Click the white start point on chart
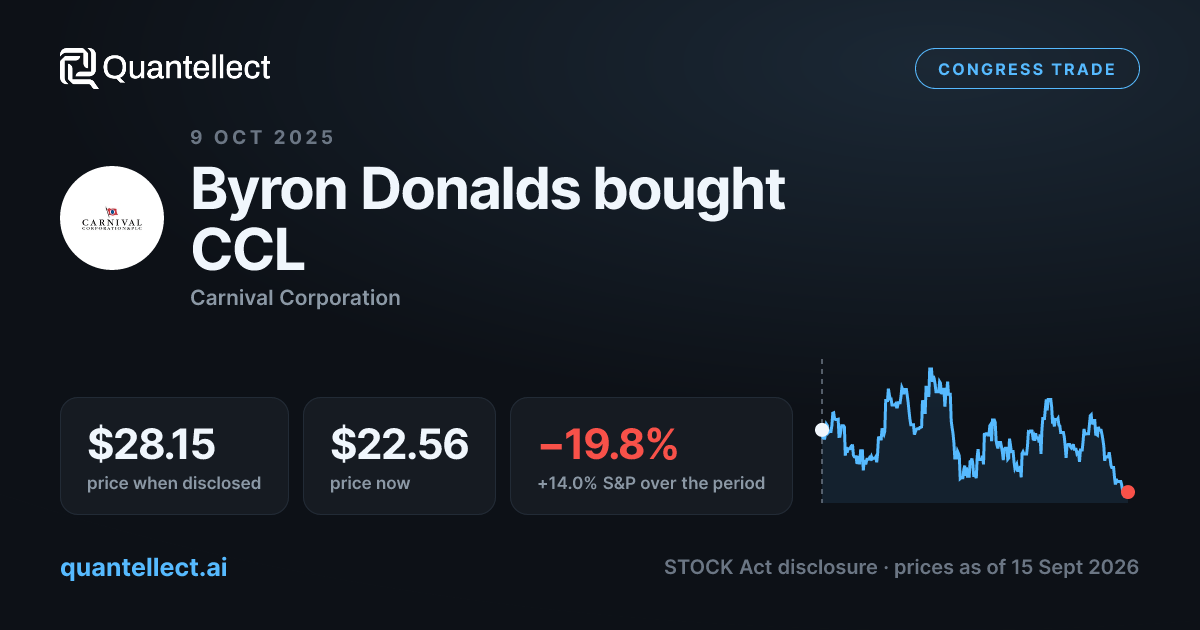The width and height of the screenshot is (1200, 630). (x=822, y=430)
